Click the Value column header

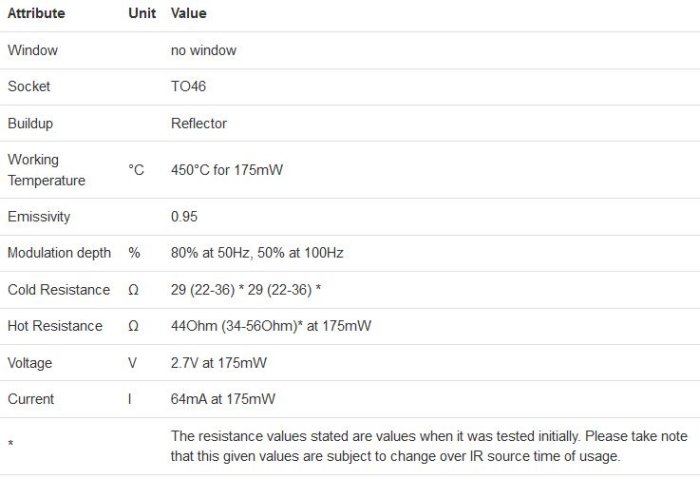tap(188, 15)
